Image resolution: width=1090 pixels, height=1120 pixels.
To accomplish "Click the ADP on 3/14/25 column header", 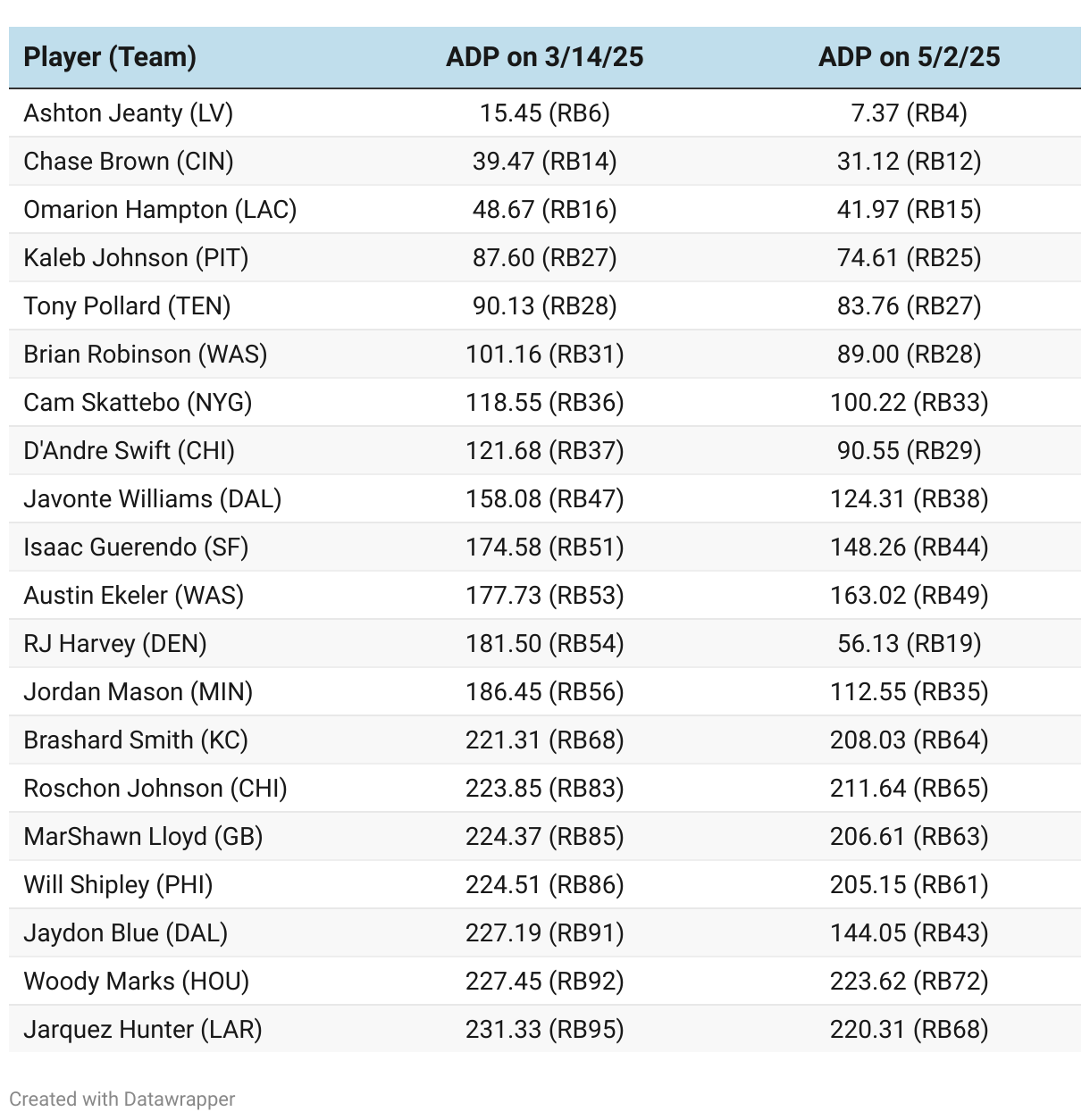I will click(544, 57).
